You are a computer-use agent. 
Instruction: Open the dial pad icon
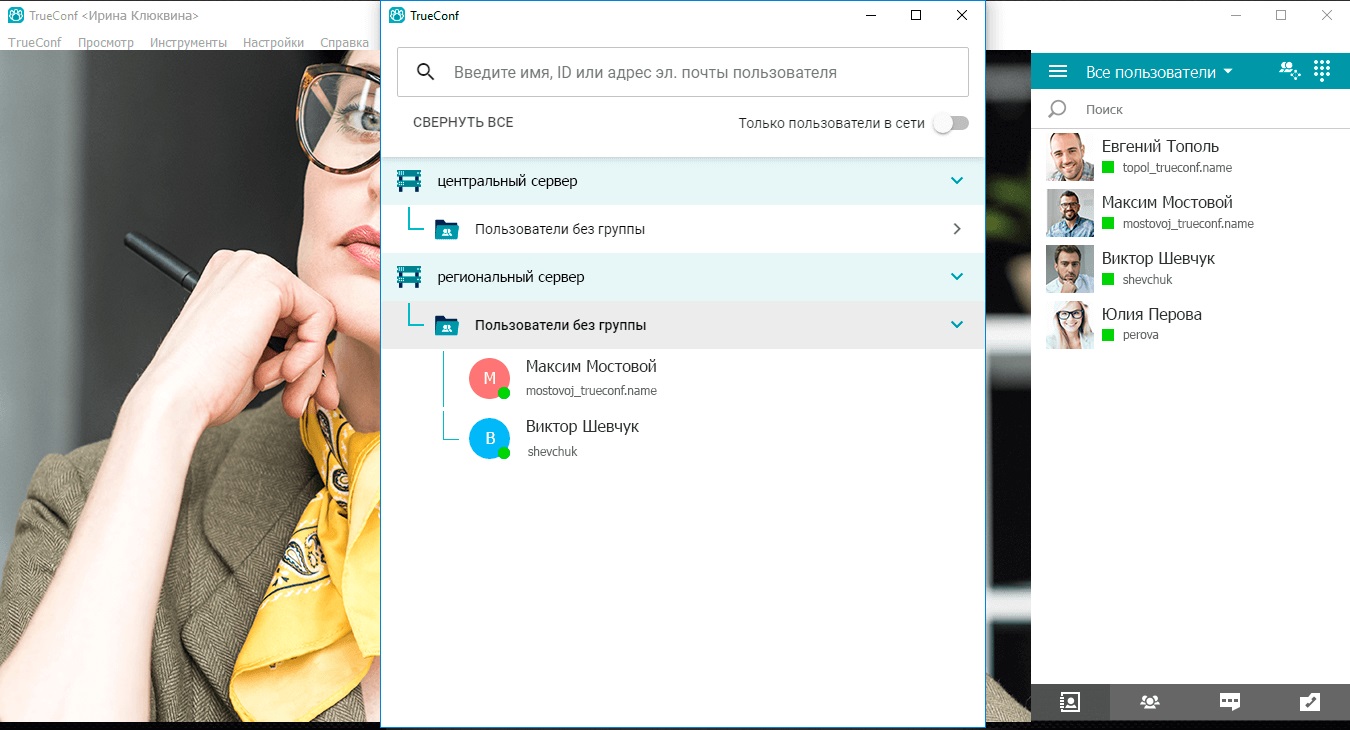pos(1322,71)
